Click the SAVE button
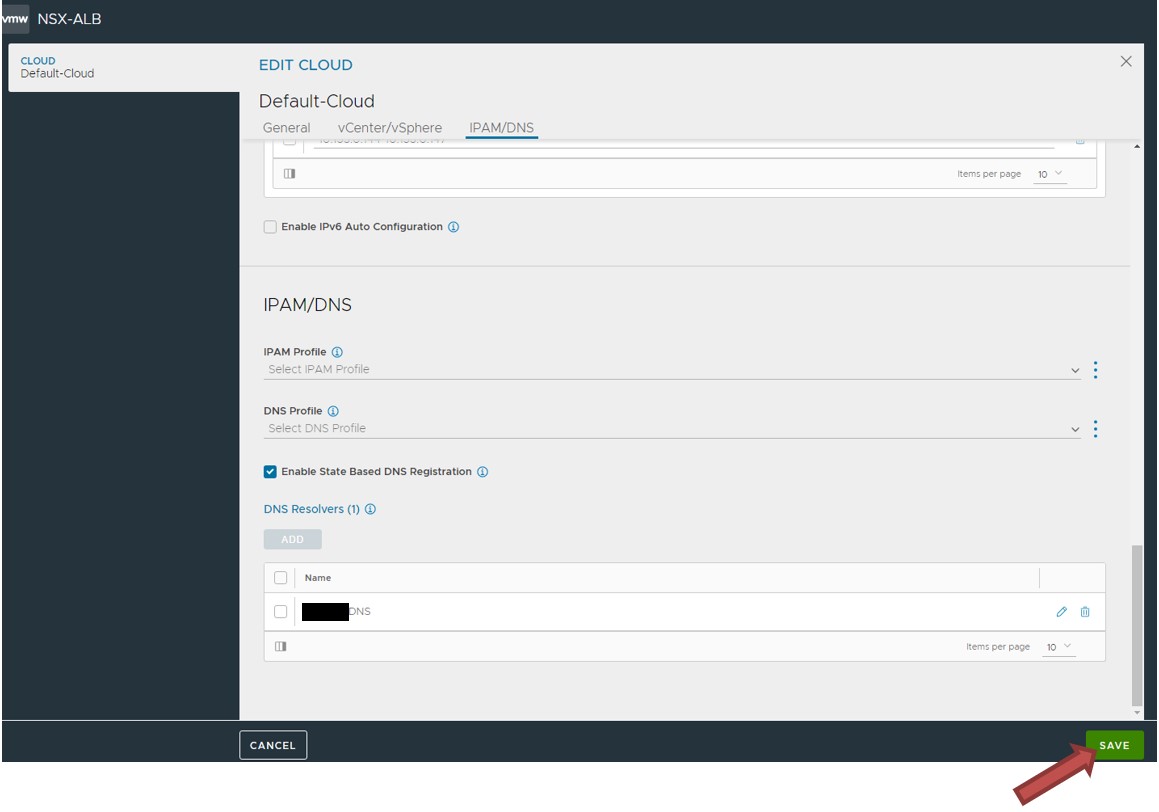The height and width of the screenshot is (812, 1159). tap(1114, 745)
